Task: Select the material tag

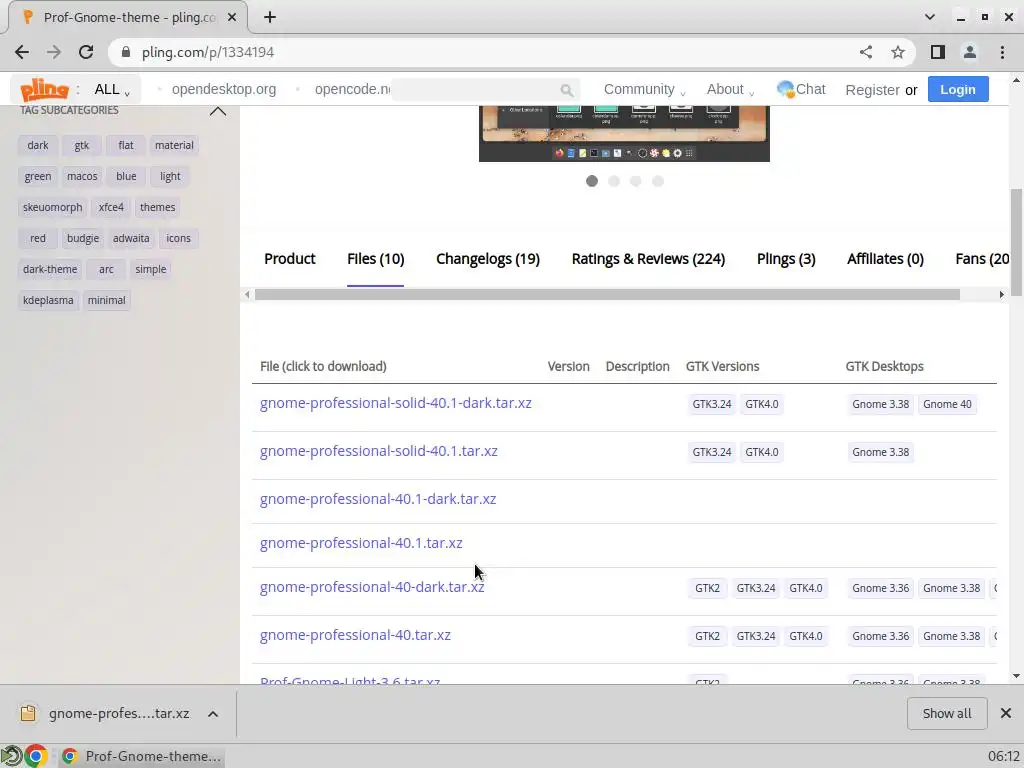Action: pos(174,145)
